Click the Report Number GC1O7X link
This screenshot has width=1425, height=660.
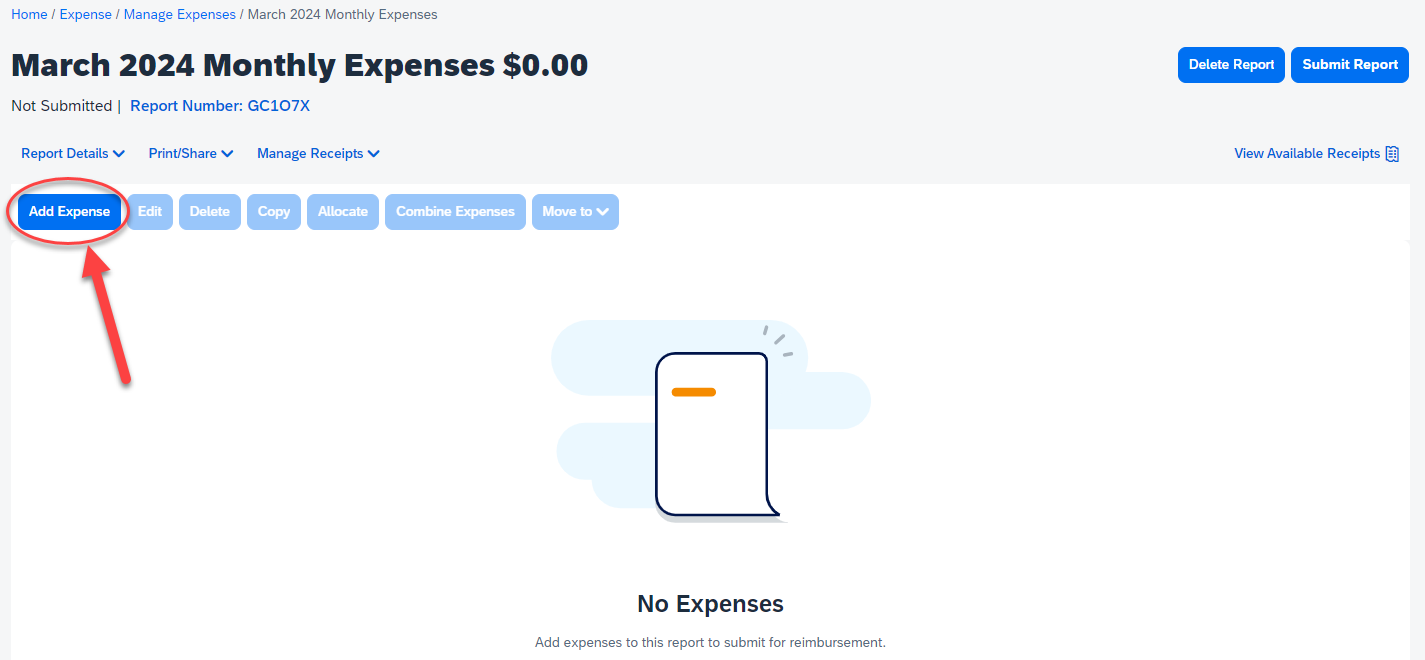[x=220, y=106]
